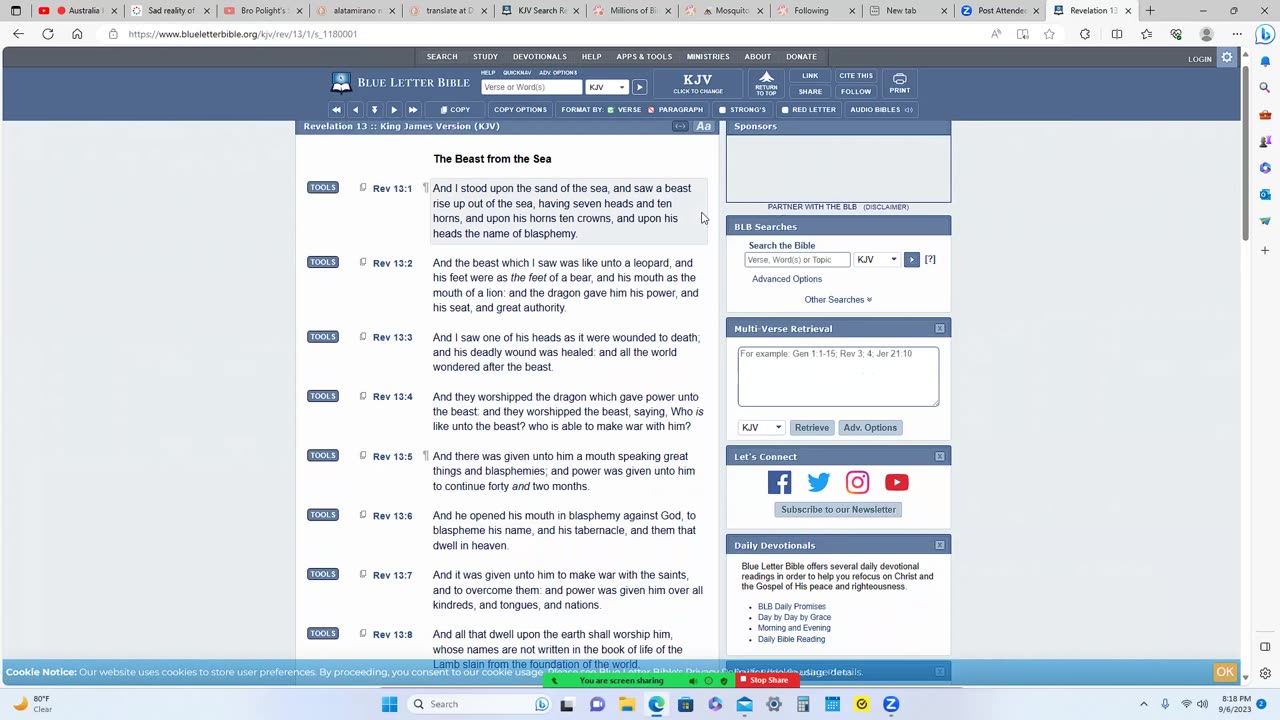Click the header Verse or Word(s) field

(531, 87)
